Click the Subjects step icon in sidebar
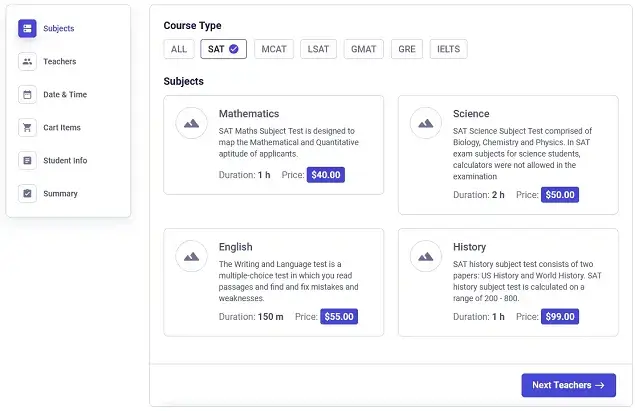 27,28
